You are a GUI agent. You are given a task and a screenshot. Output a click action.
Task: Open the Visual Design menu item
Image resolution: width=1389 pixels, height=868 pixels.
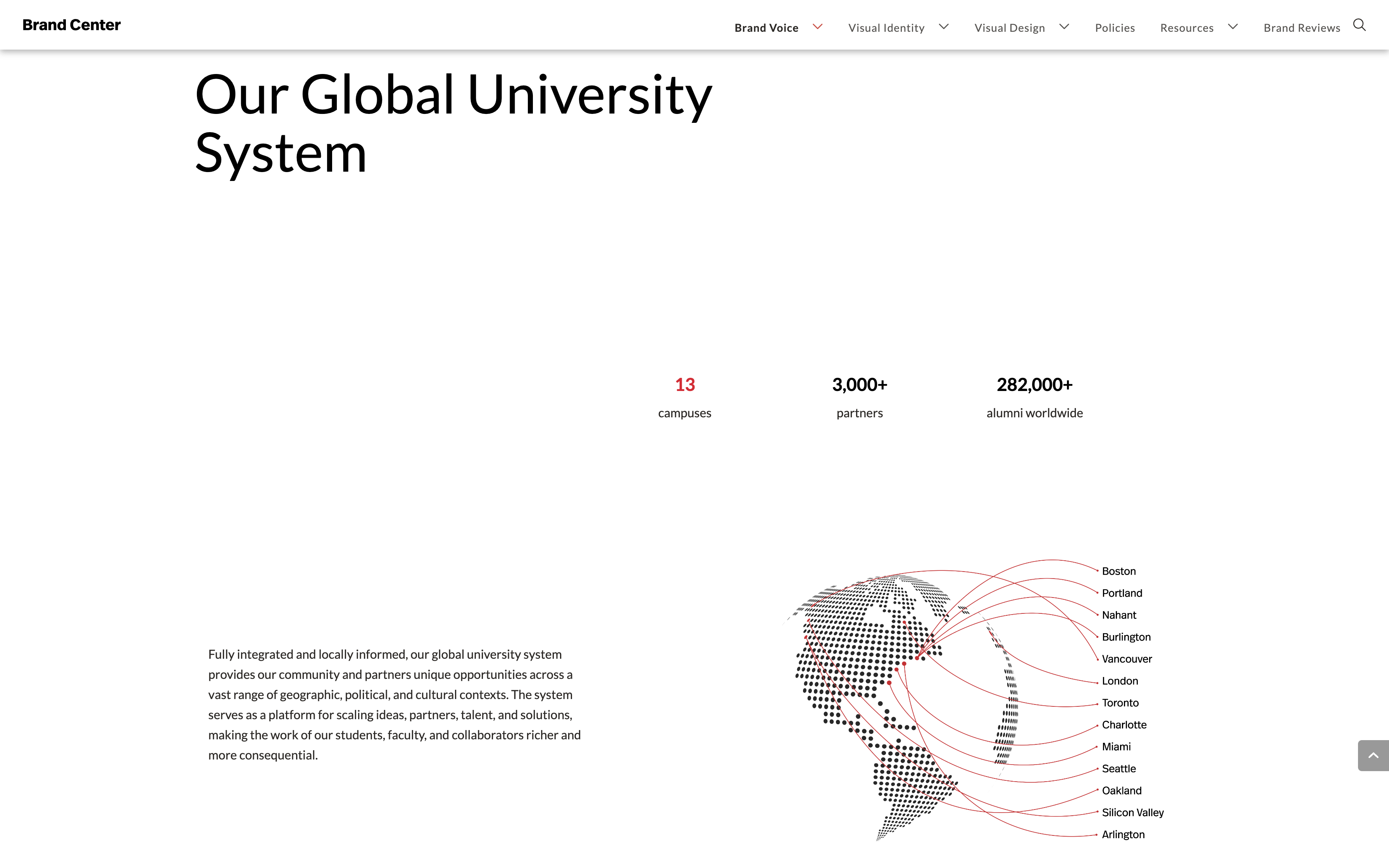pyautogui.click(x=1010, y=28)
